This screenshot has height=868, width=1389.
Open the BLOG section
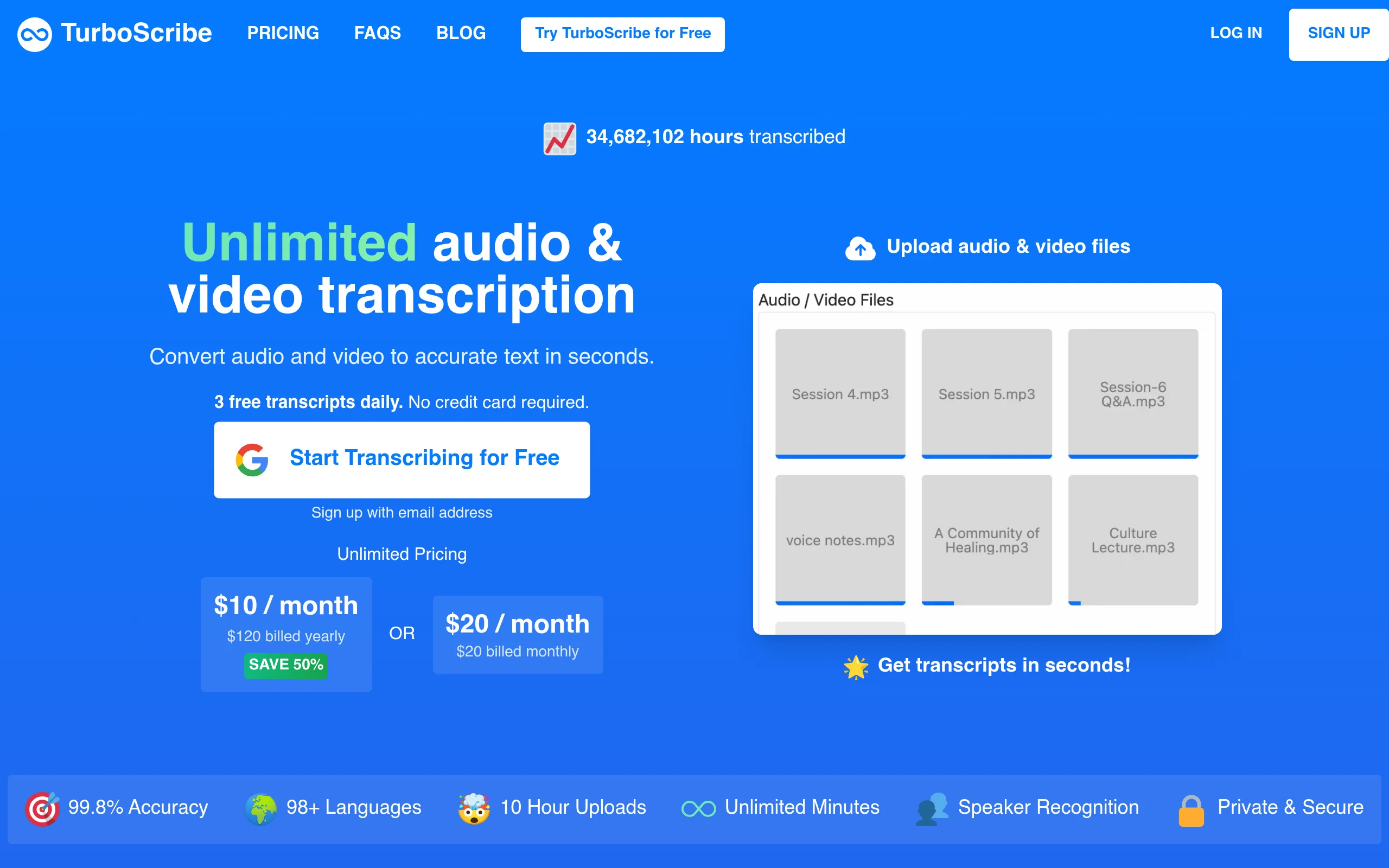(x=461, y=33)
